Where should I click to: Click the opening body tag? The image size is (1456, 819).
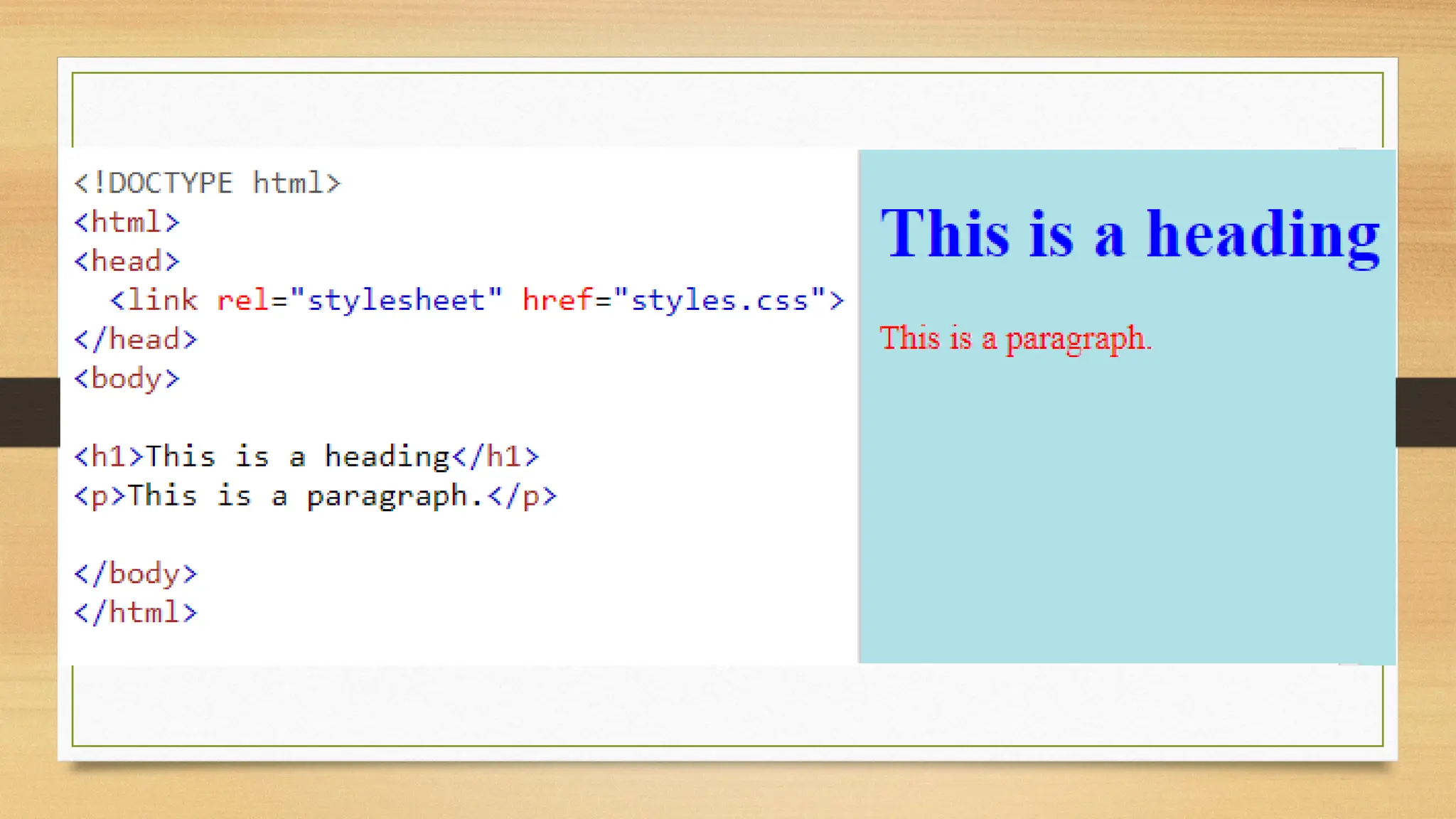pos(127,379)
